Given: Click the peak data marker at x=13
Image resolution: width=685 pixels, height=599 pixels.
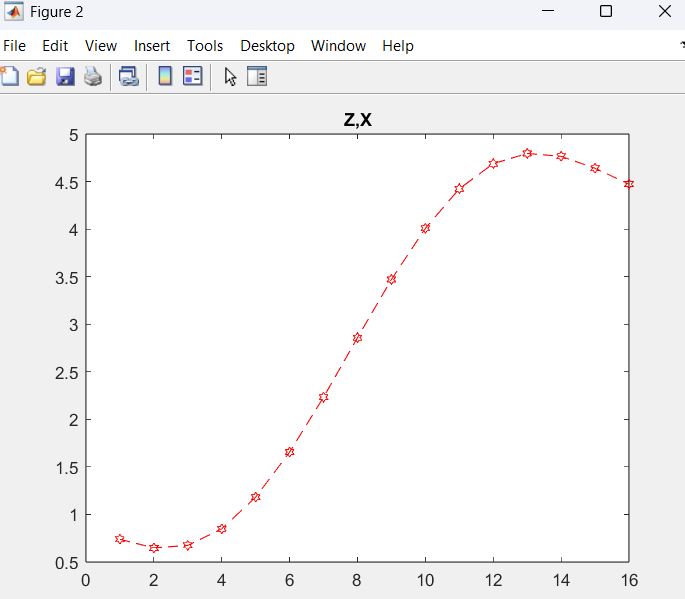Looking at the screenshot, I should pos(527,153).
